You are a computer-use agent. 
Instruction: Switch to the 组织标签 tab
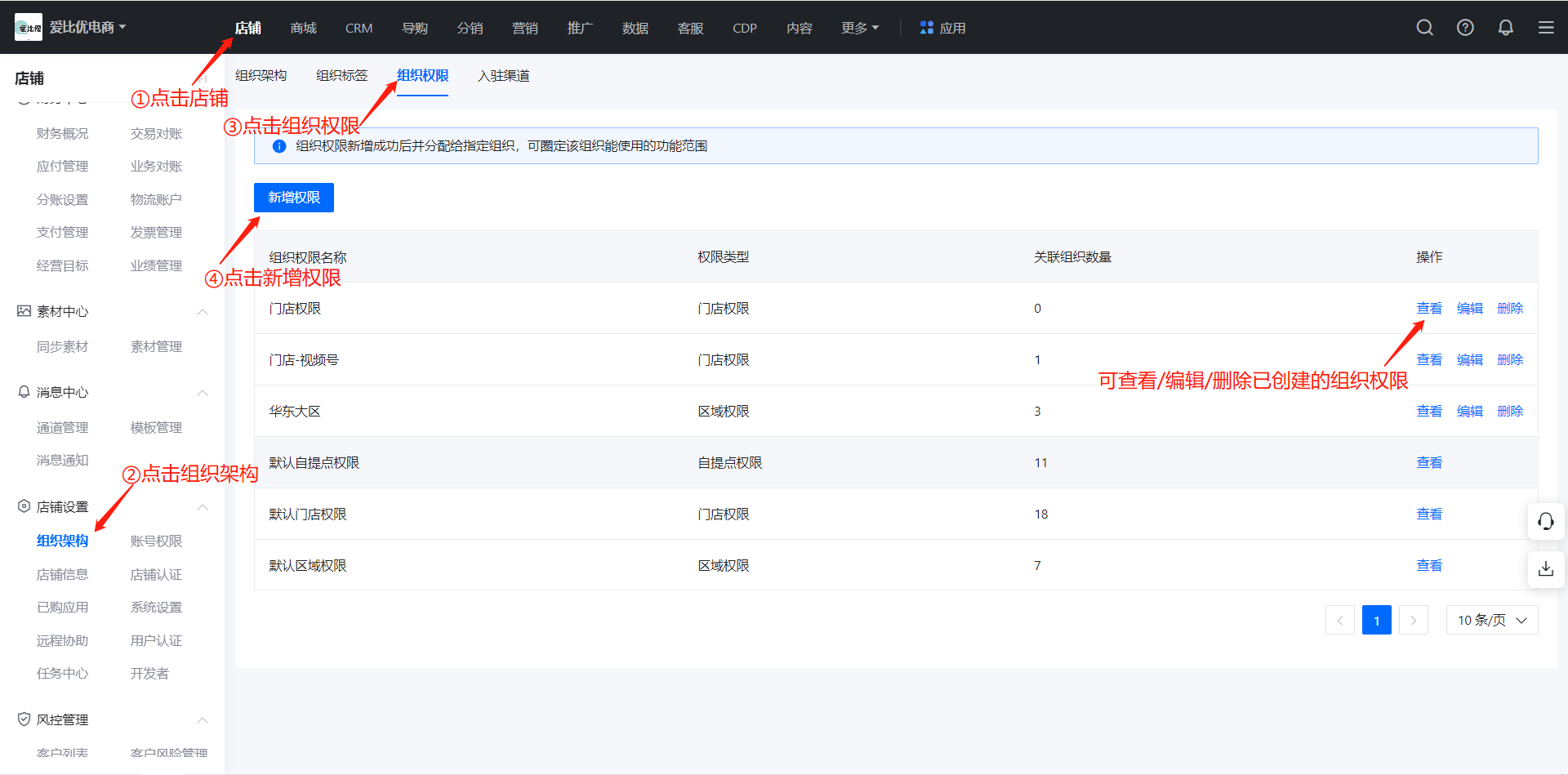tap(341, 75)
